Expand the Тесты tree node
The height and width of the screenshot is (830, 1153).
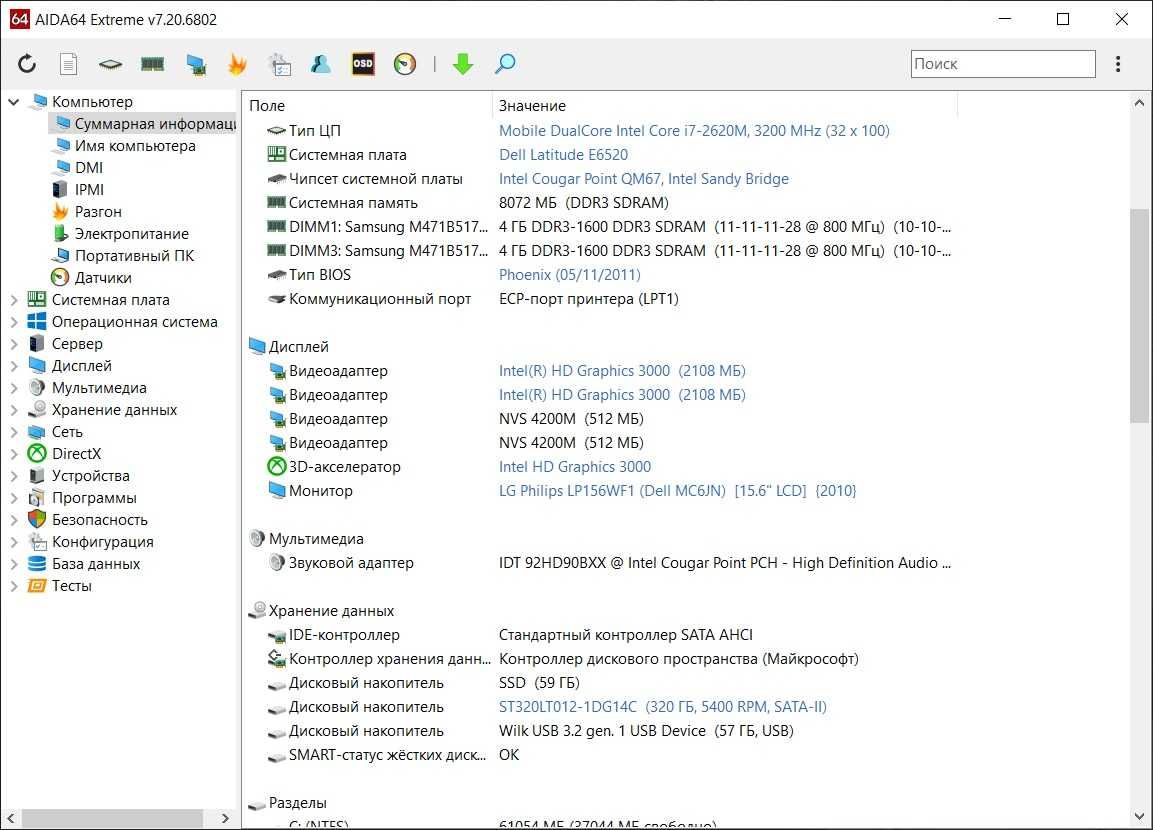[13, 586]
